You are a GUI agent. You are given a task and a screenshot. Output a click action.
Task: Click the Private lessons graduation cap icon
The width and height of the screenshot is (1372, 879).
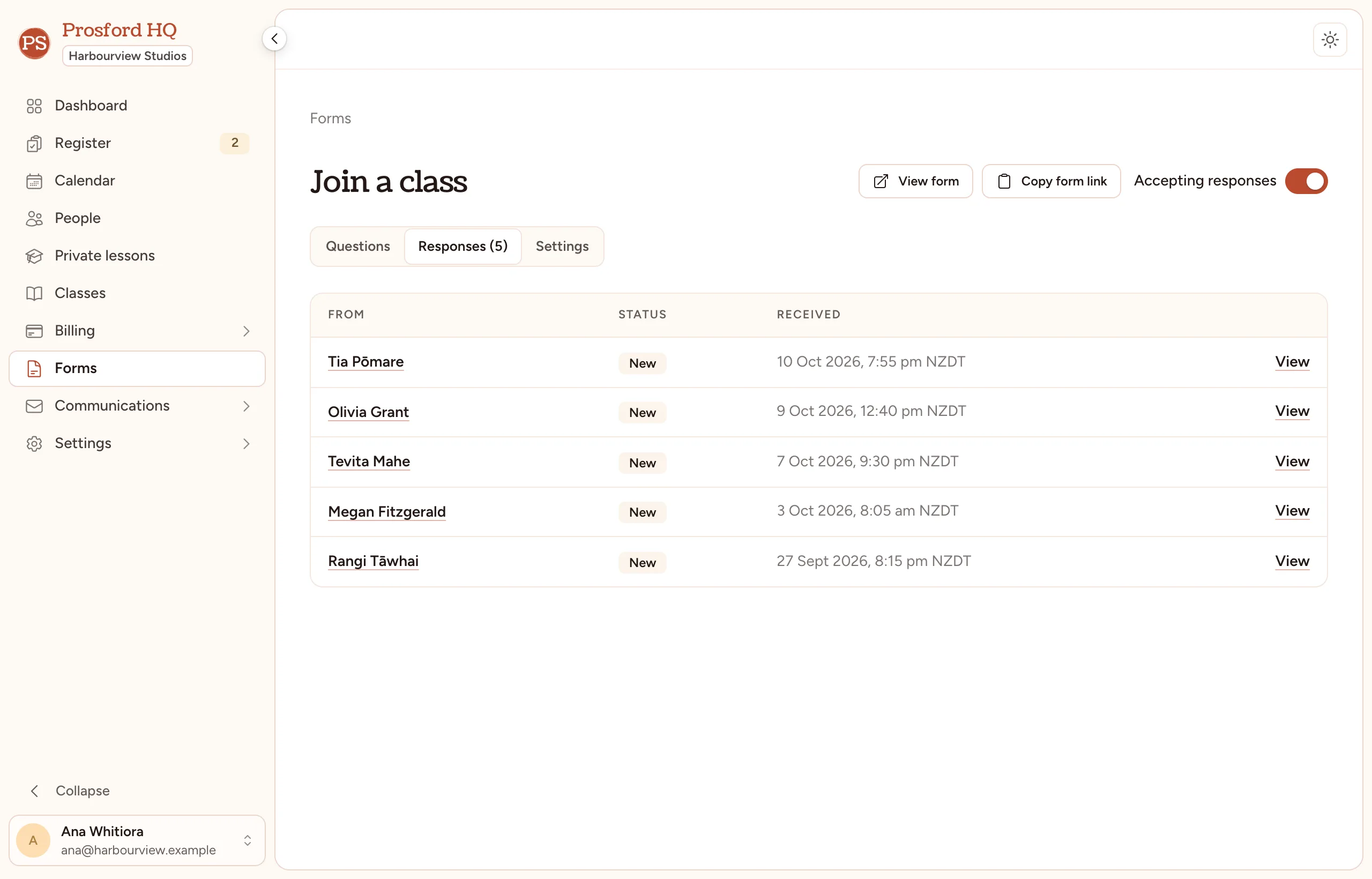pos(34,256)
